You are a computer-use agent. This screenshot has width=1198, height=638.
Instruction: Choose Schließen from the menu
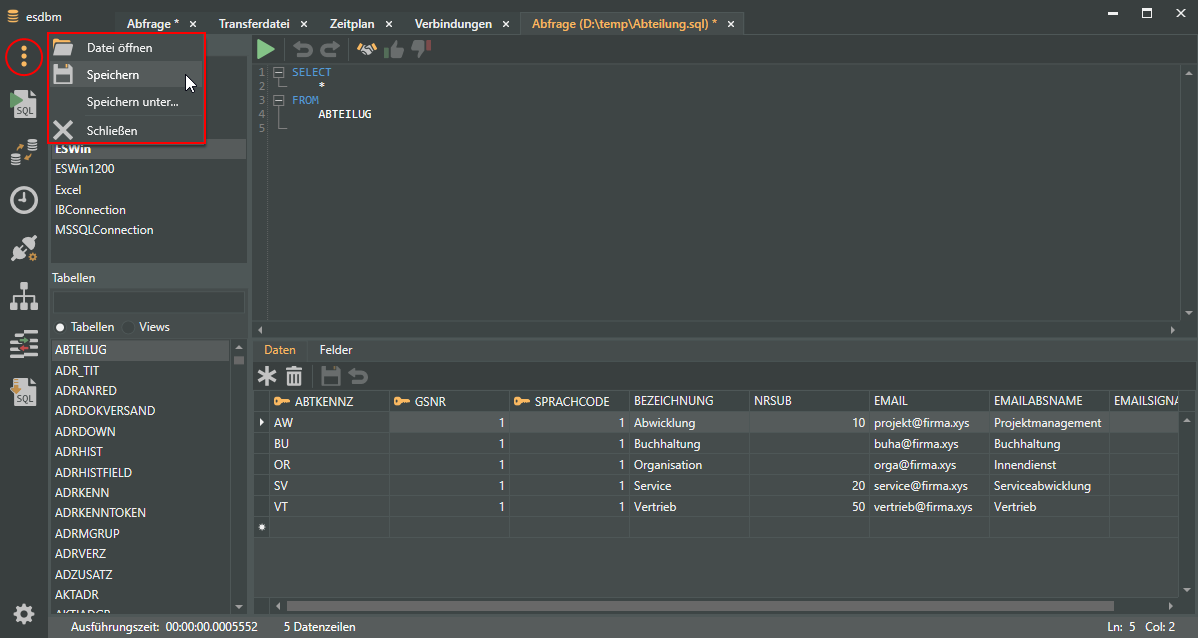(x=127, y=131)
